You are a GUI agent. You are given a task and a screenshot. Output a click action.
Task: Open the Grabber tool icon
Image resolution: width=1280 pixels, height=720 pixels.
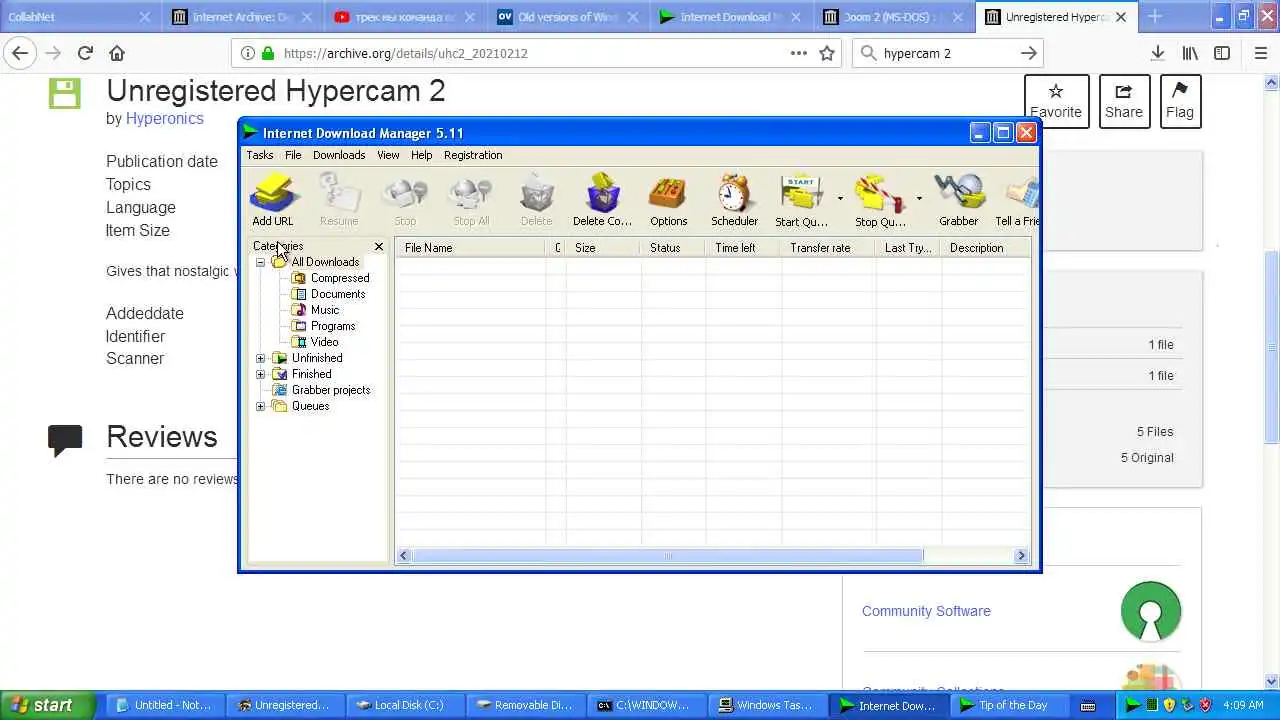click(x=958, y=199)
